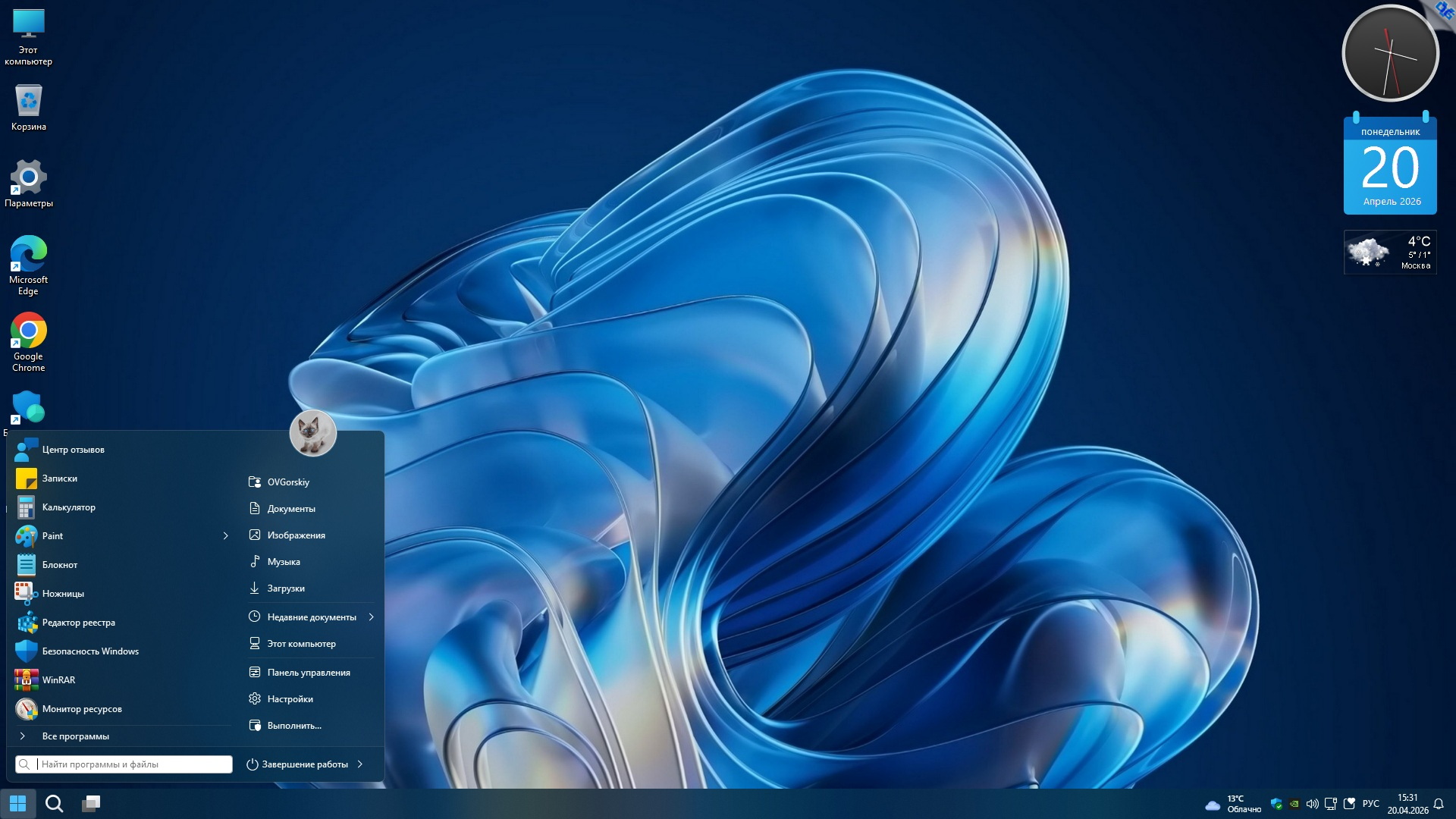Expand the Paint submenu arrow
The height and width of the screenshot is (819, 1456).
[x=225, y=536]
